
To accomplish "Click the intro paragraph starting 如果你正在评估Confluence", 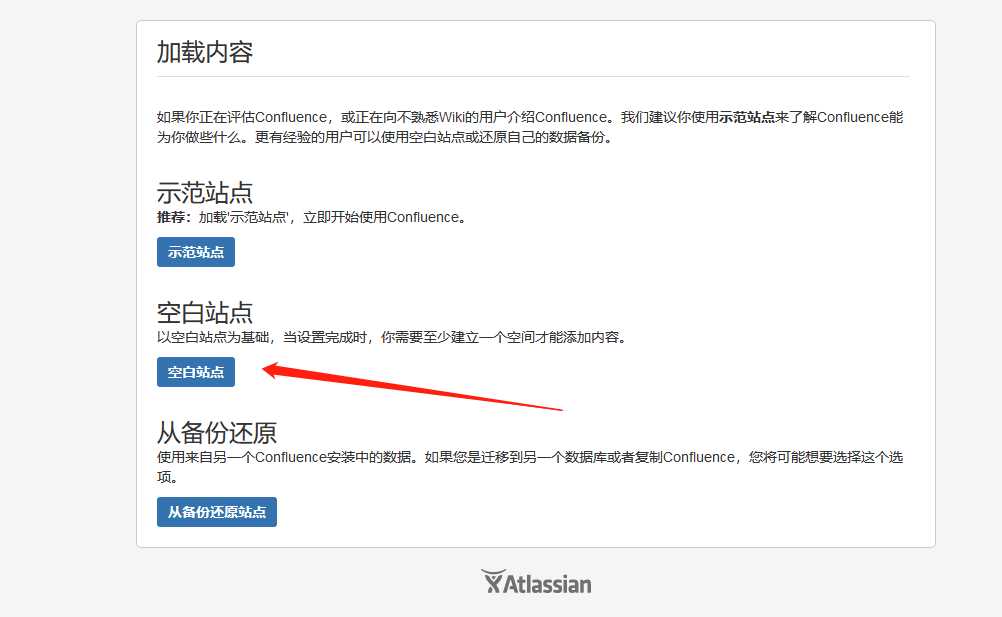I will coord(530,127).
